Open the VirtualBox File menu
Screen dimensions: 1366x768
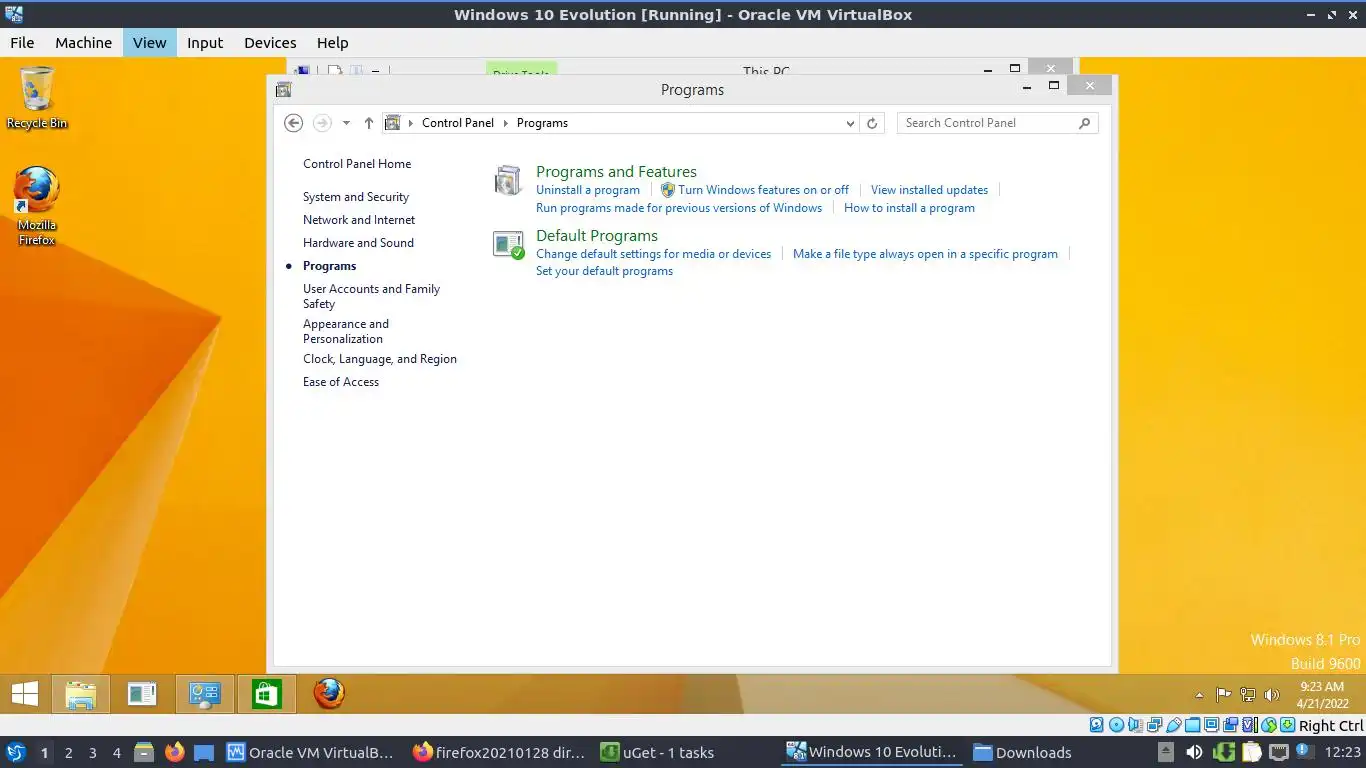pyautogui.click(x=22, y=42)
